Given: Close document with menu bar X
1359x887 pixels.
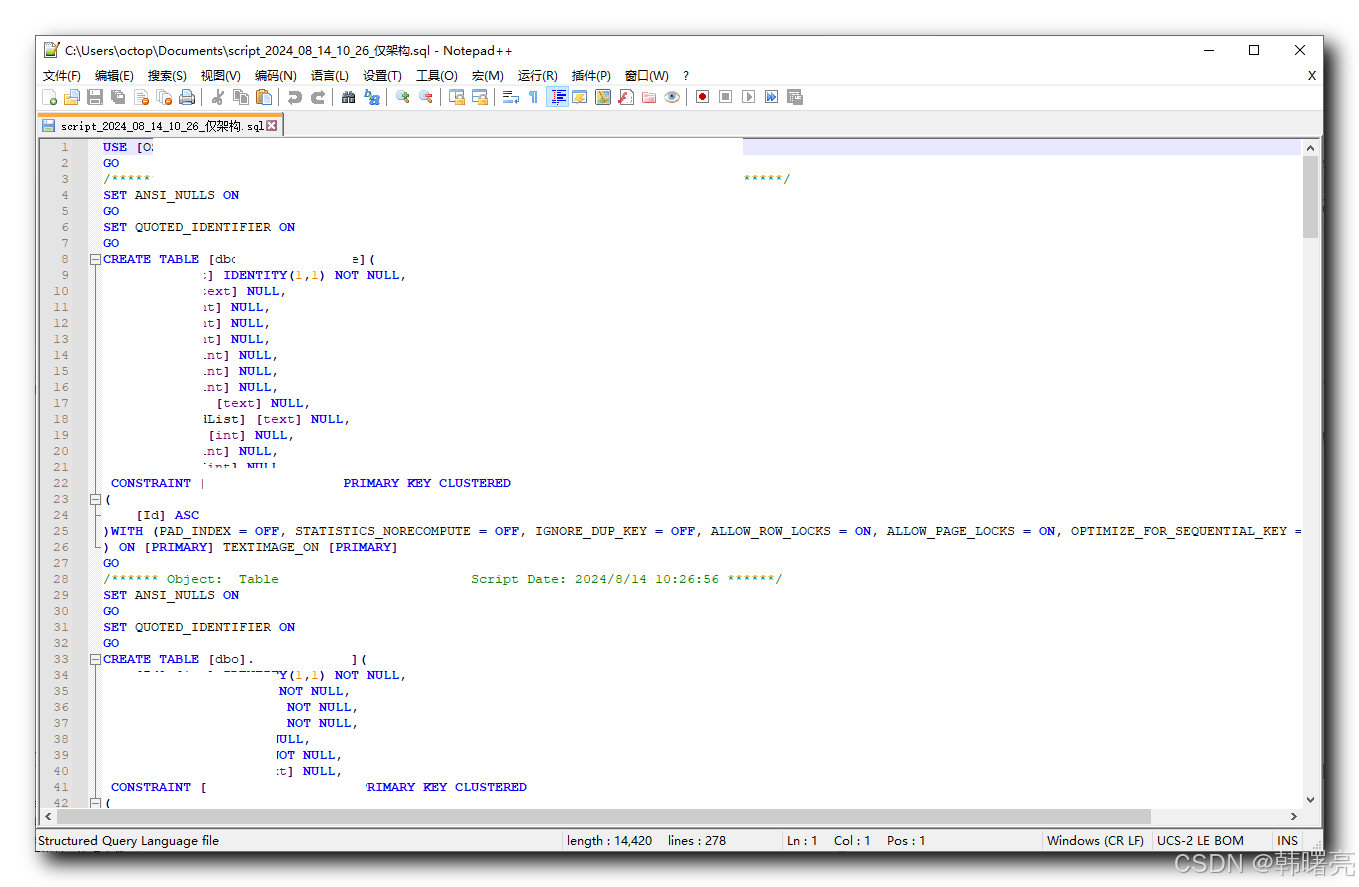Looking at the screenshot, I should pos(1312,76).
